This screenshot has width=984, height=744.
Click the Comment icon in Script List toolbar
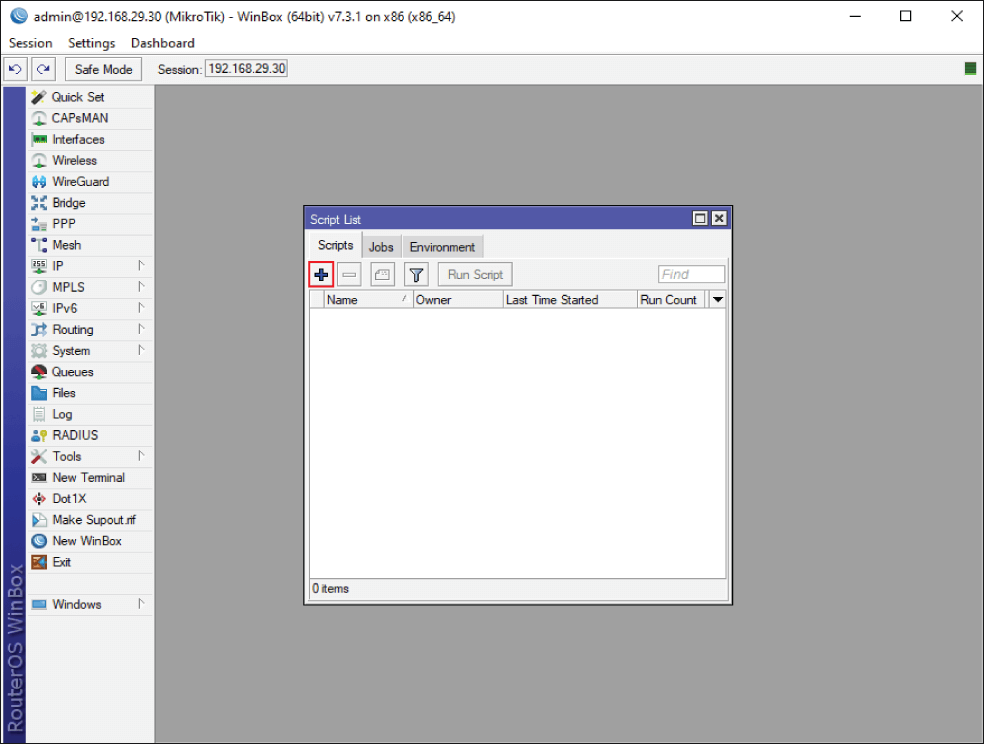(x=382, y=275)
